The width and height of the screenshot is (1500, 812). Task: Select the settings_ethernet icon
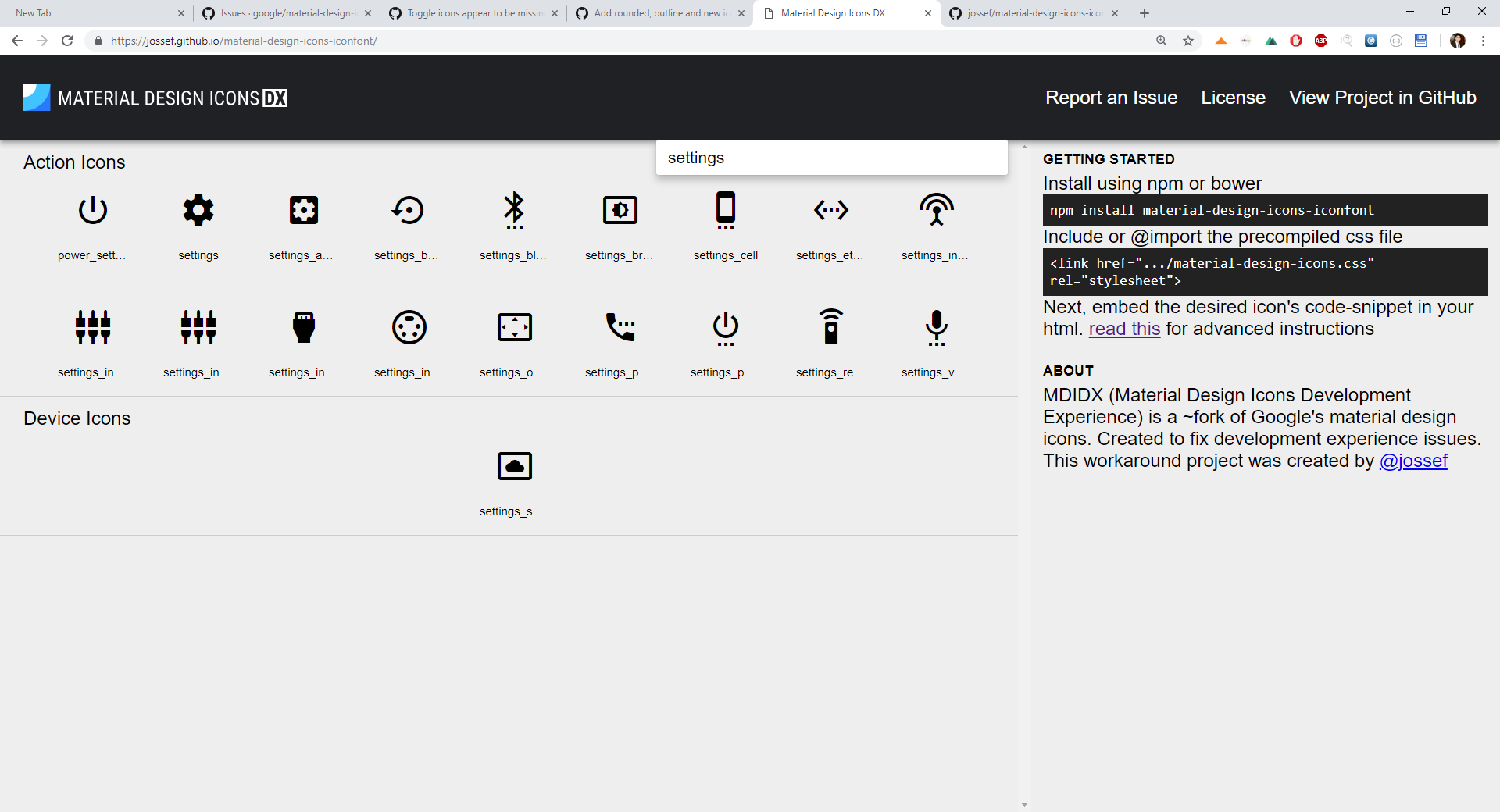pos(830,209)
